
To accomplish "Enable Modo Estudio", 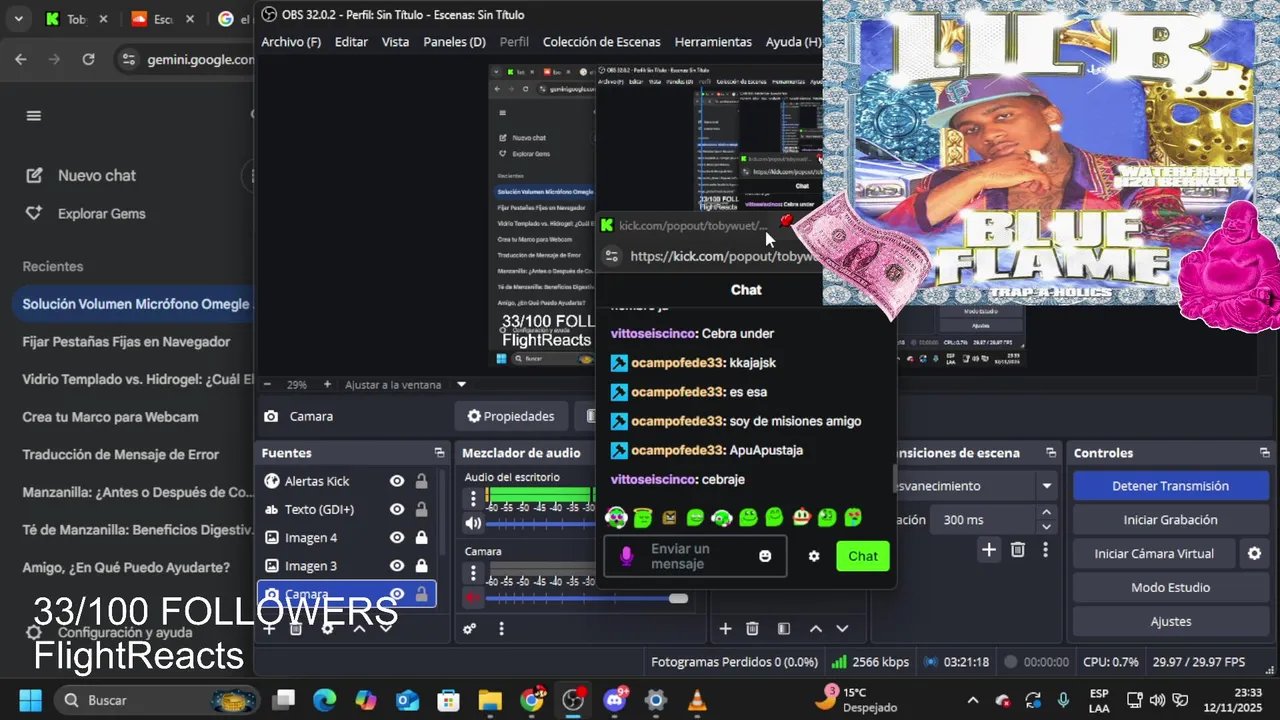I will point(1170,587).
